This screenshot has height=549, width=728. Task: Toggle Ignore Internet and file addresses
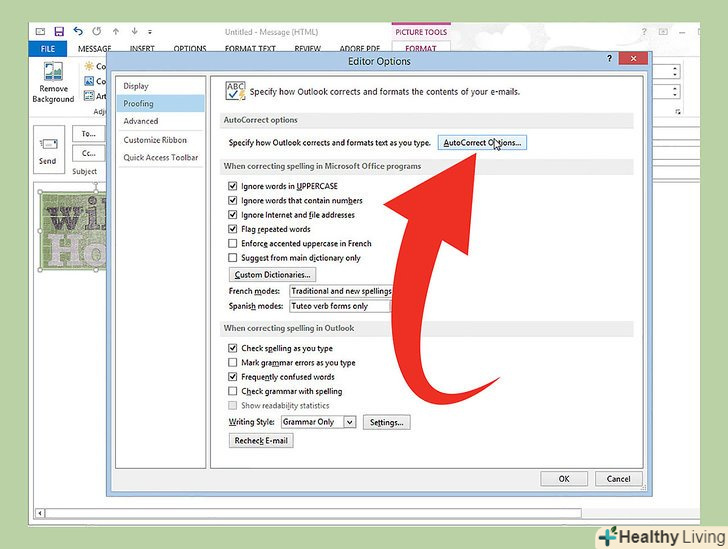(233, 215)
